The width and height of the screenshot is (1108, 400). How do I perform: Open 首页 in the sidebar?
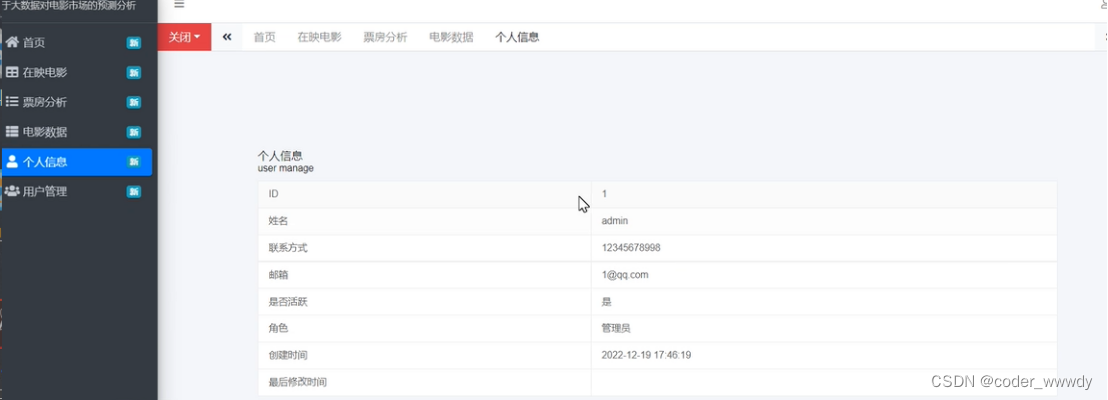(x=76, y=42)
